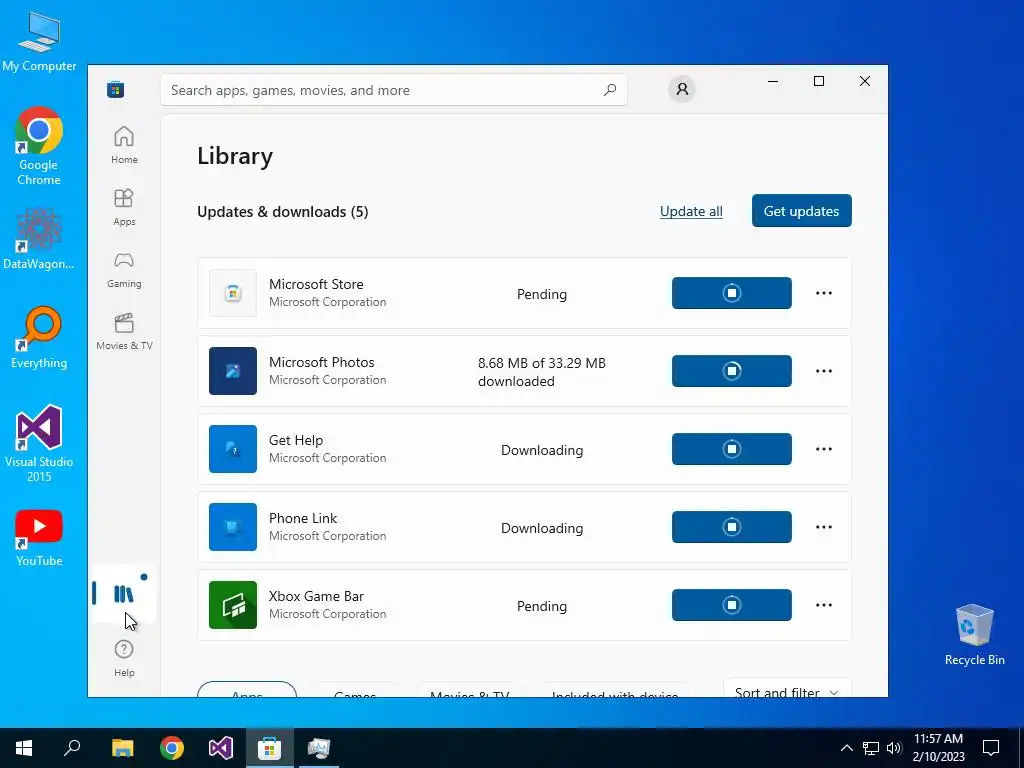1024x768 pixels.
Task: Click the search magnifier icon
Action: click(x=610, y=90)
